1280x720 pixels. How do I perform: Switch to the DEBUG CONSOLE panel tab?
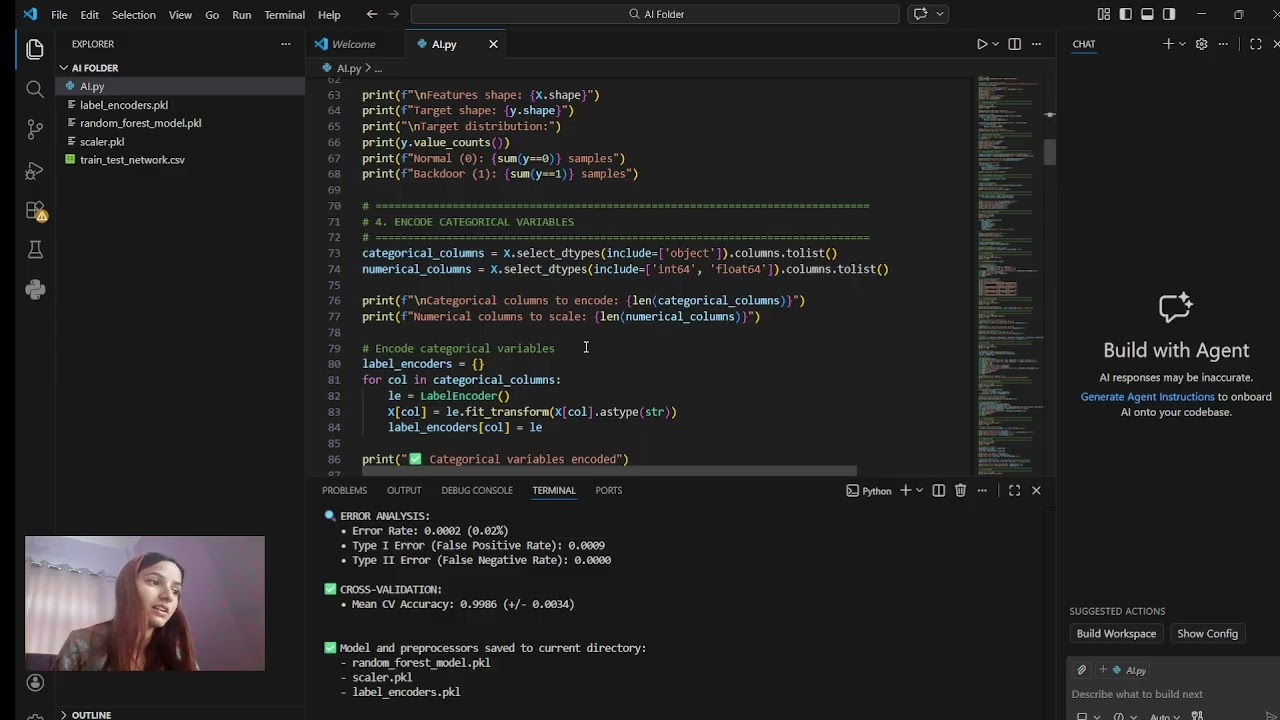tap(477, 490)
